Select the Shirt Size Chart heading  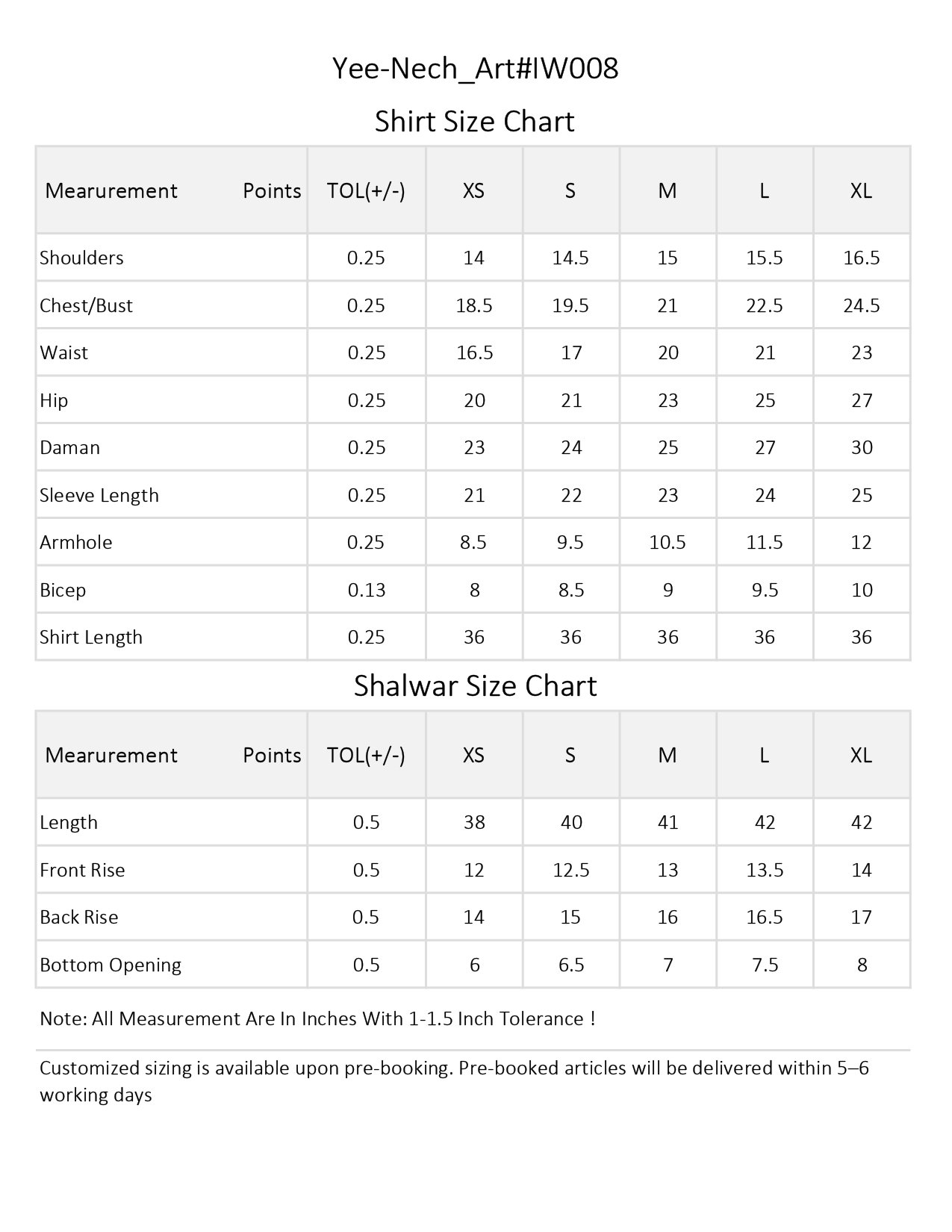(x=475, y=121)
